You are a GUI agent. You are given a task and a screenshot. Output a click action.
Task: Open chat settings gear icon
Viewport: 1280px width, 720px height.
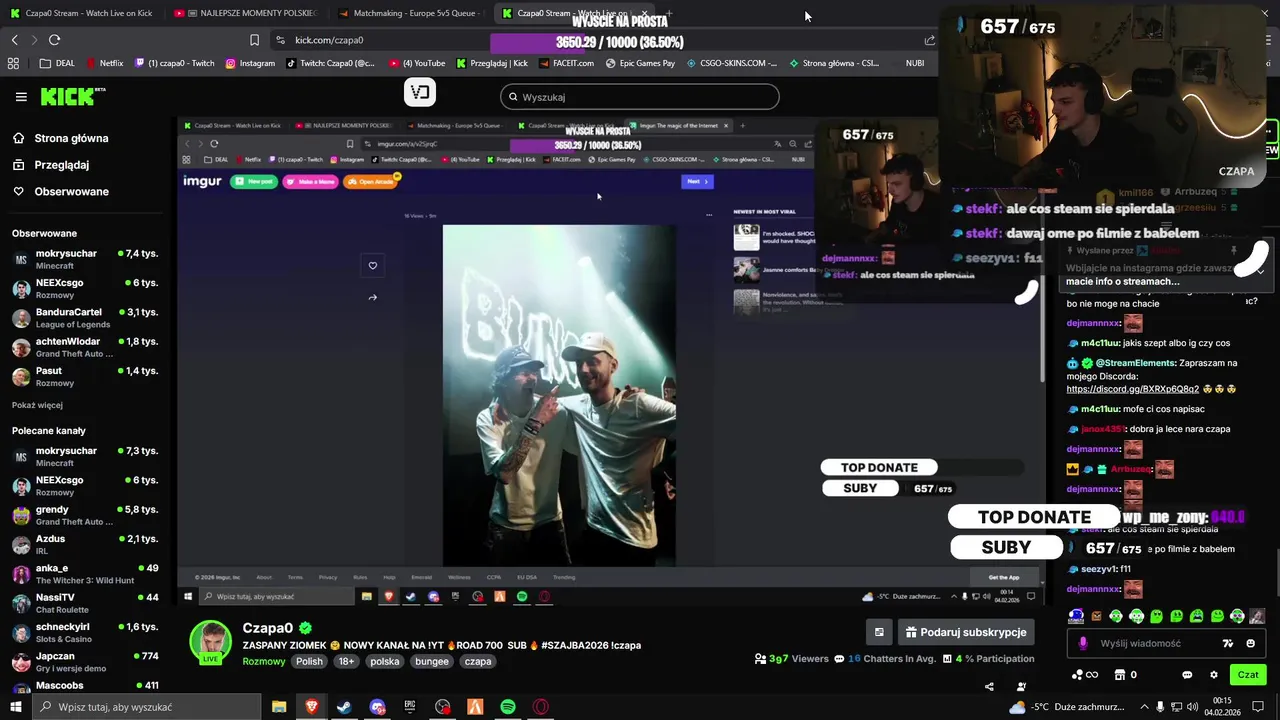[1214, 675]
